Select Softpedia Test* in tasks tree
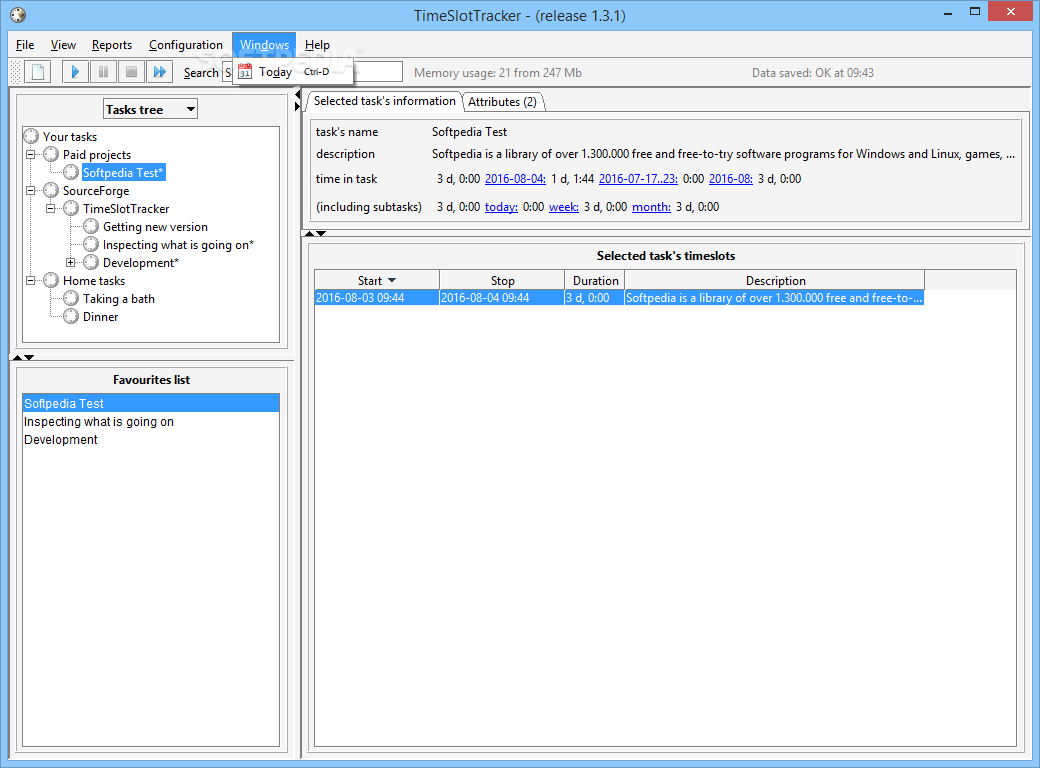 click(x=123, y=172)
